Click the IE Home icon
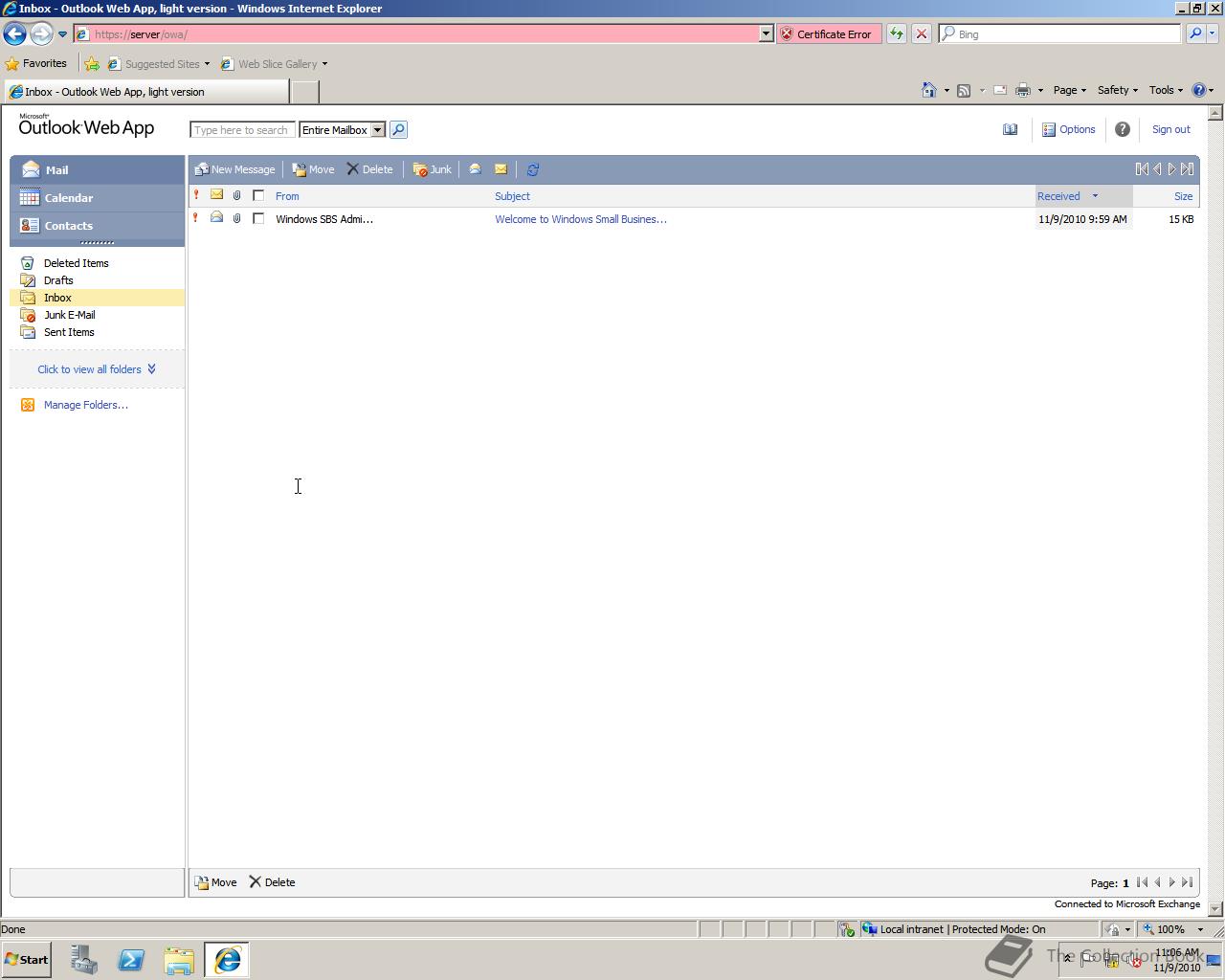This screenshot has width=1225, height=980. coord(928,90)
